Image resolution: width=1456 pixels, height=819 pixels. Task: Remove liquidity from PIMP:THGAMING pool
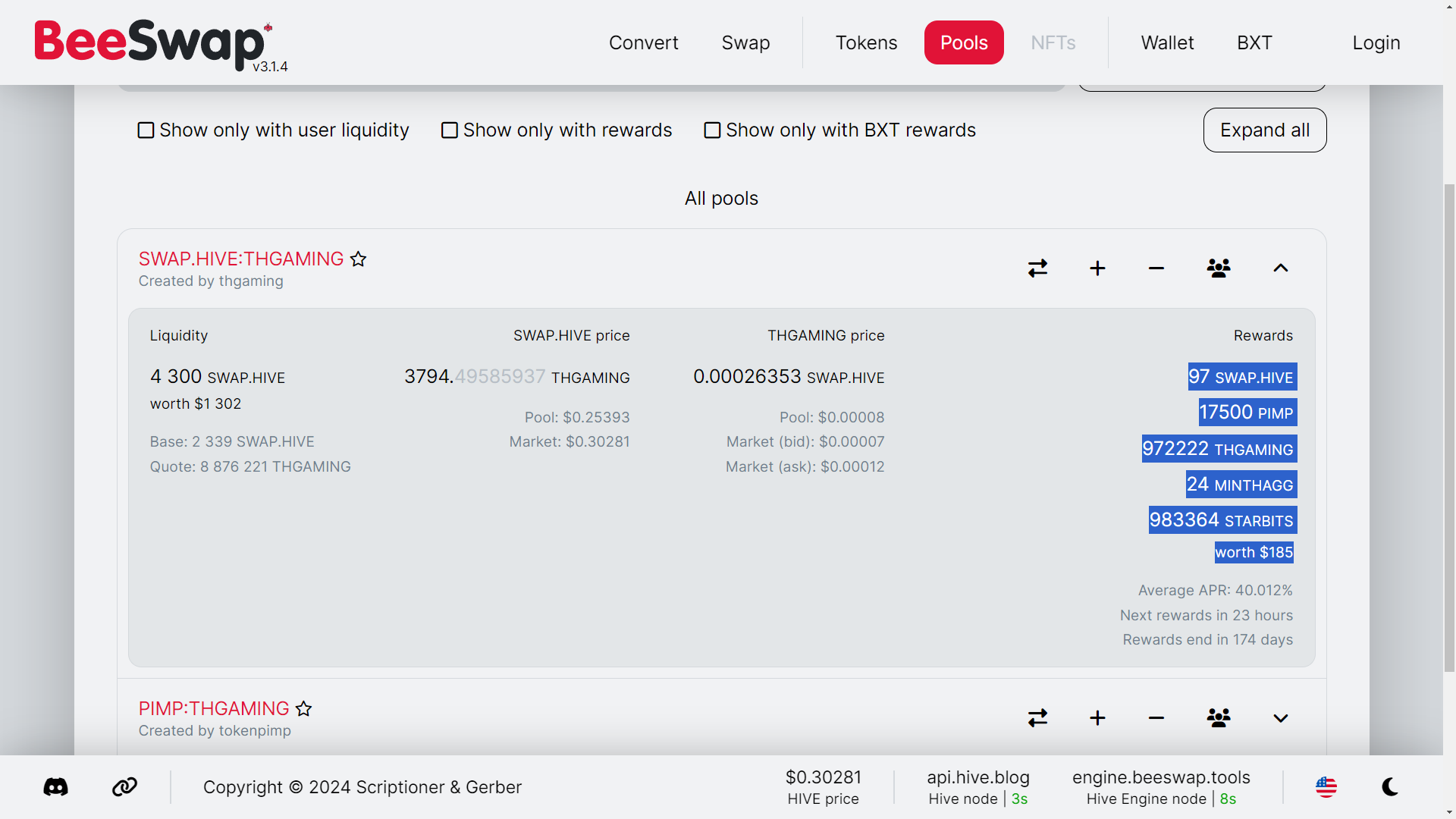[x=1156, y=718]
